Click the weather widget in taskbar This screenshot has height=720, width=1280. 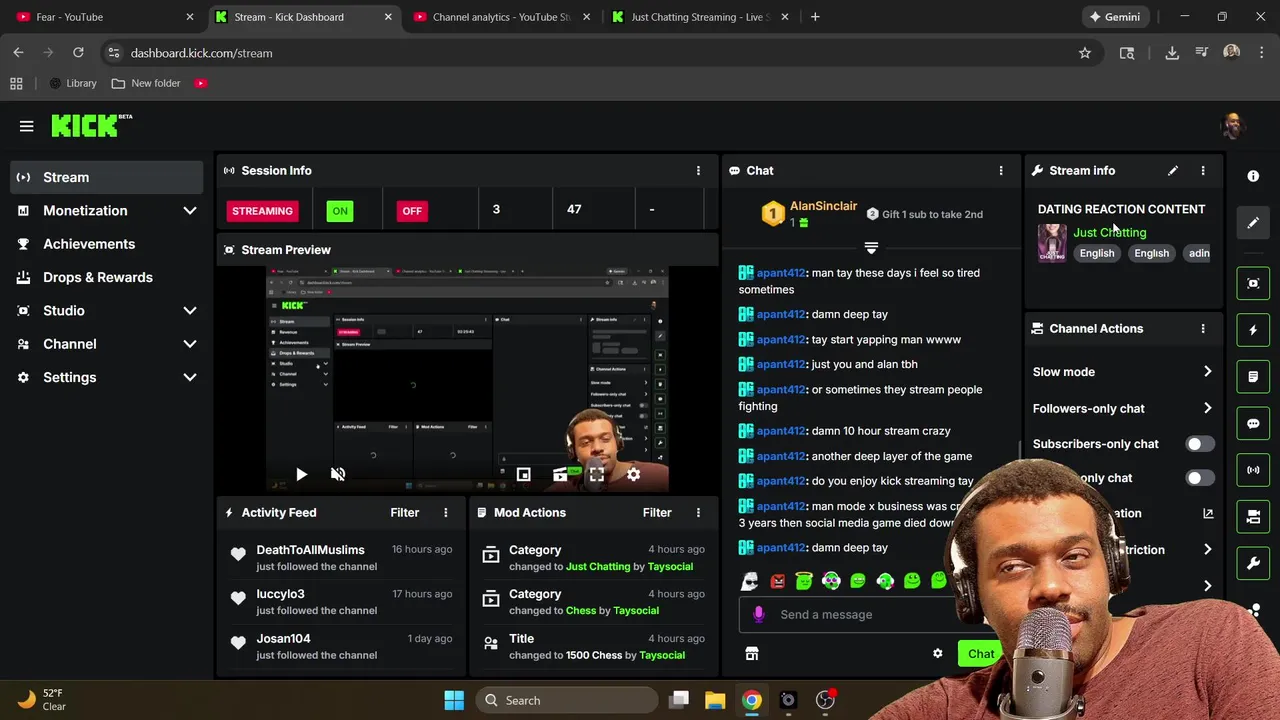tap(42, 700)
